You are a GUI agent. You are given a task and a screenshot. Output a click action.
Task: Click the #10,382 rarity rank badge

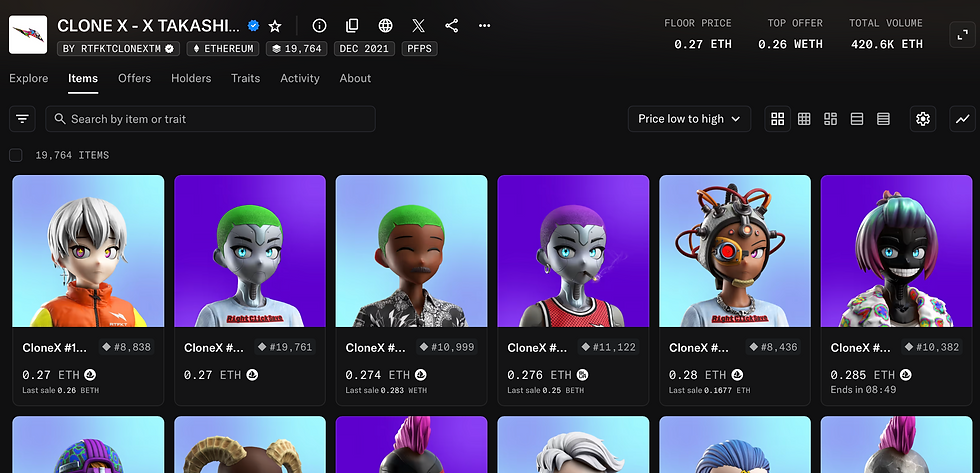[932, 347]
